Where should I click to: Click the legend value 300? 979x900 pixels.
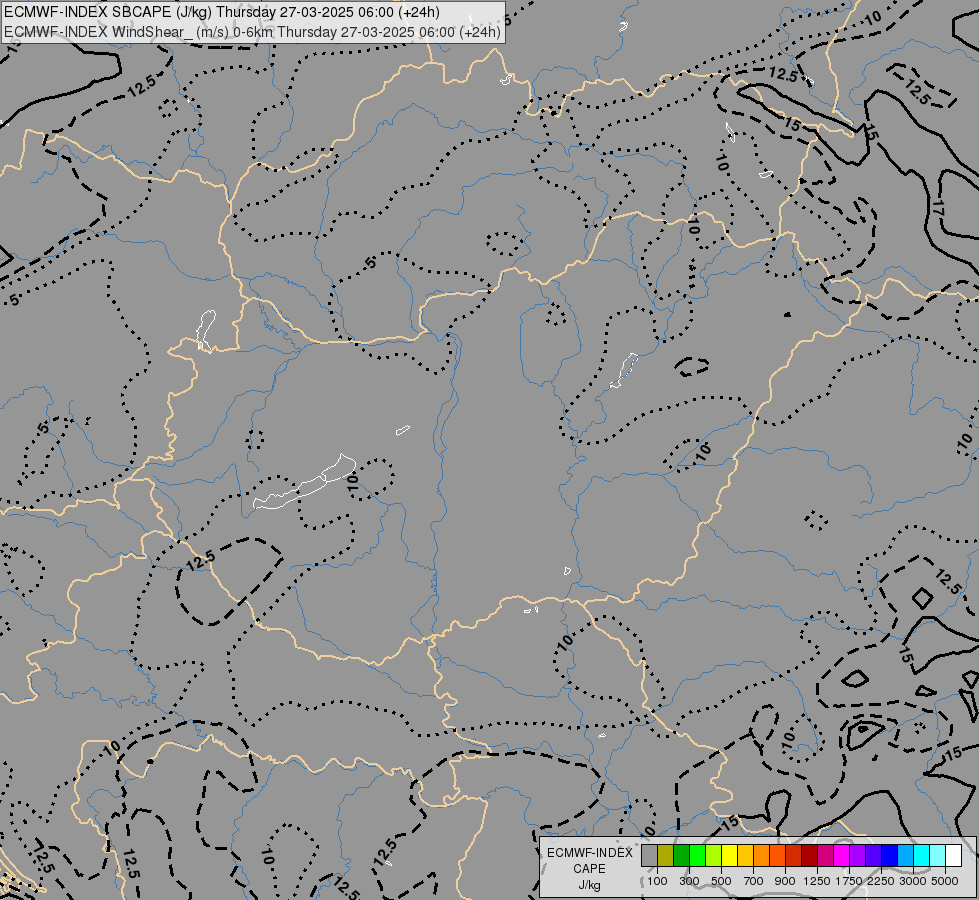pos(689,881)
